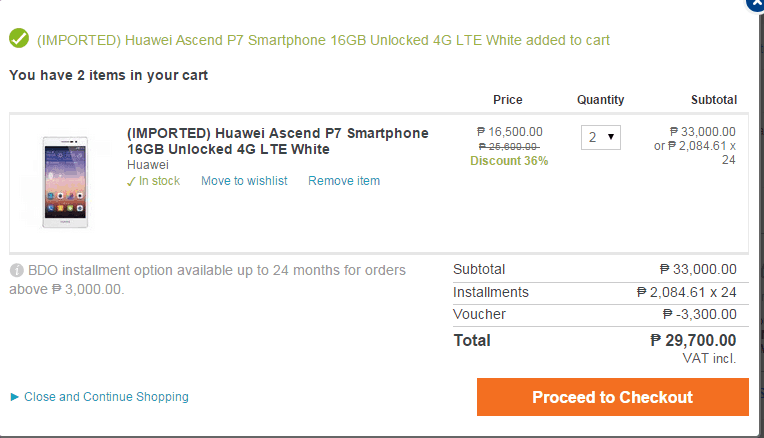The image size is (764, 438).
Task: Click the Installments row in the summary
Action: (x=595, y=292)
